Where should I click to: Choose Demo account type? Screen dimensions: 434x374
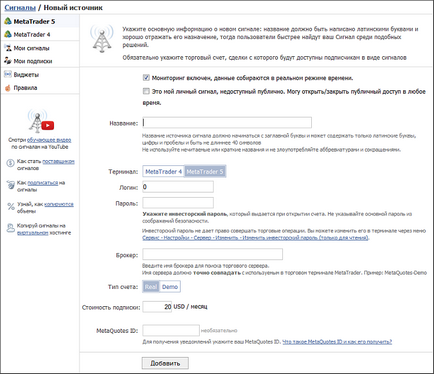click(170, 287)
